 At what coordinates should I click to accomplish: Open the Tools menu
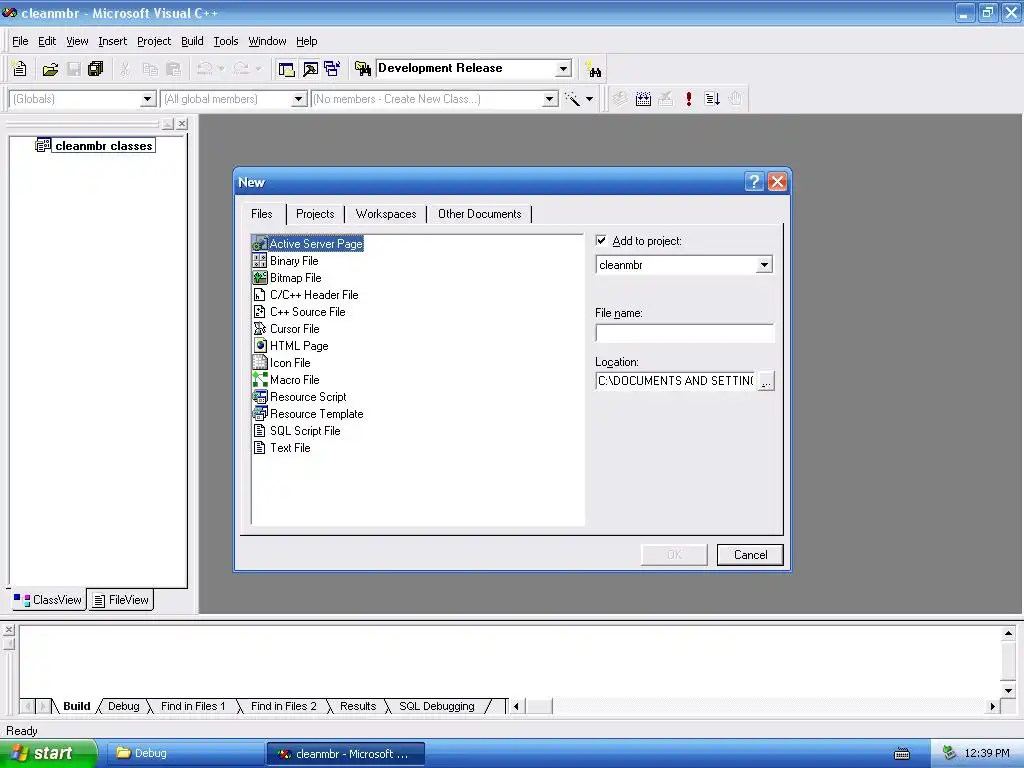(x=226, y=41)
